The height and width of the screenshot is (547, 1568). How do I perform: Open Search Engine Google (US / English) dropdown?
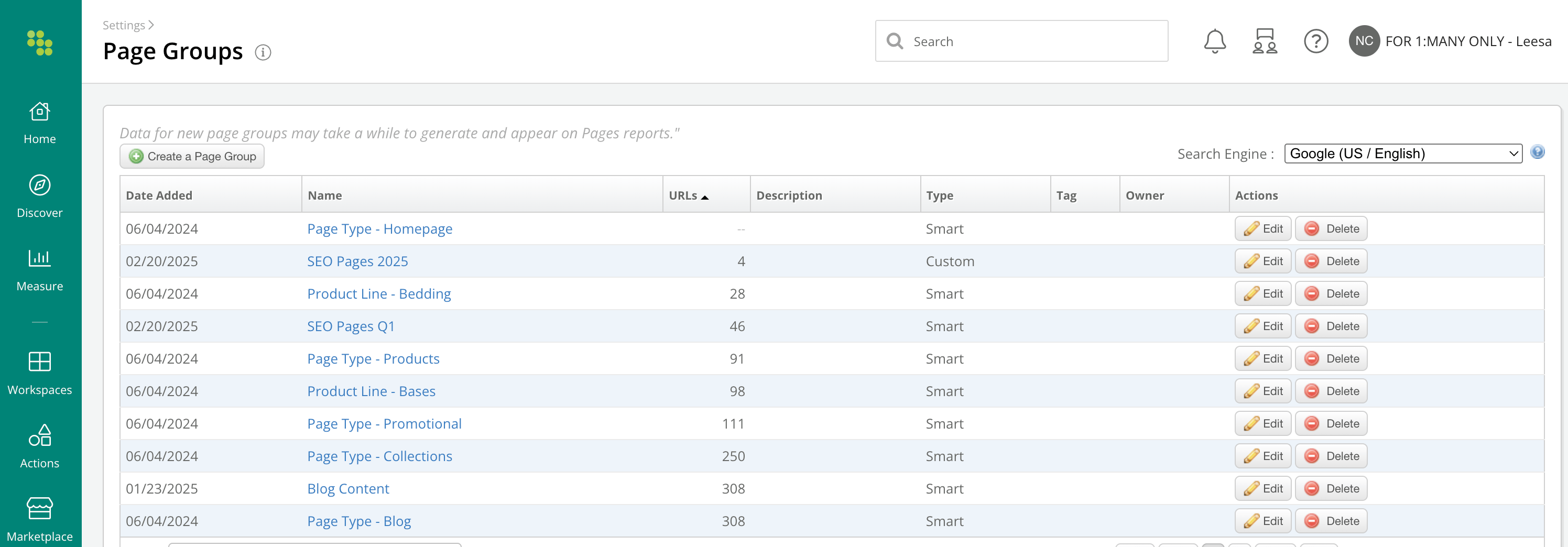tap(1402, 154)
